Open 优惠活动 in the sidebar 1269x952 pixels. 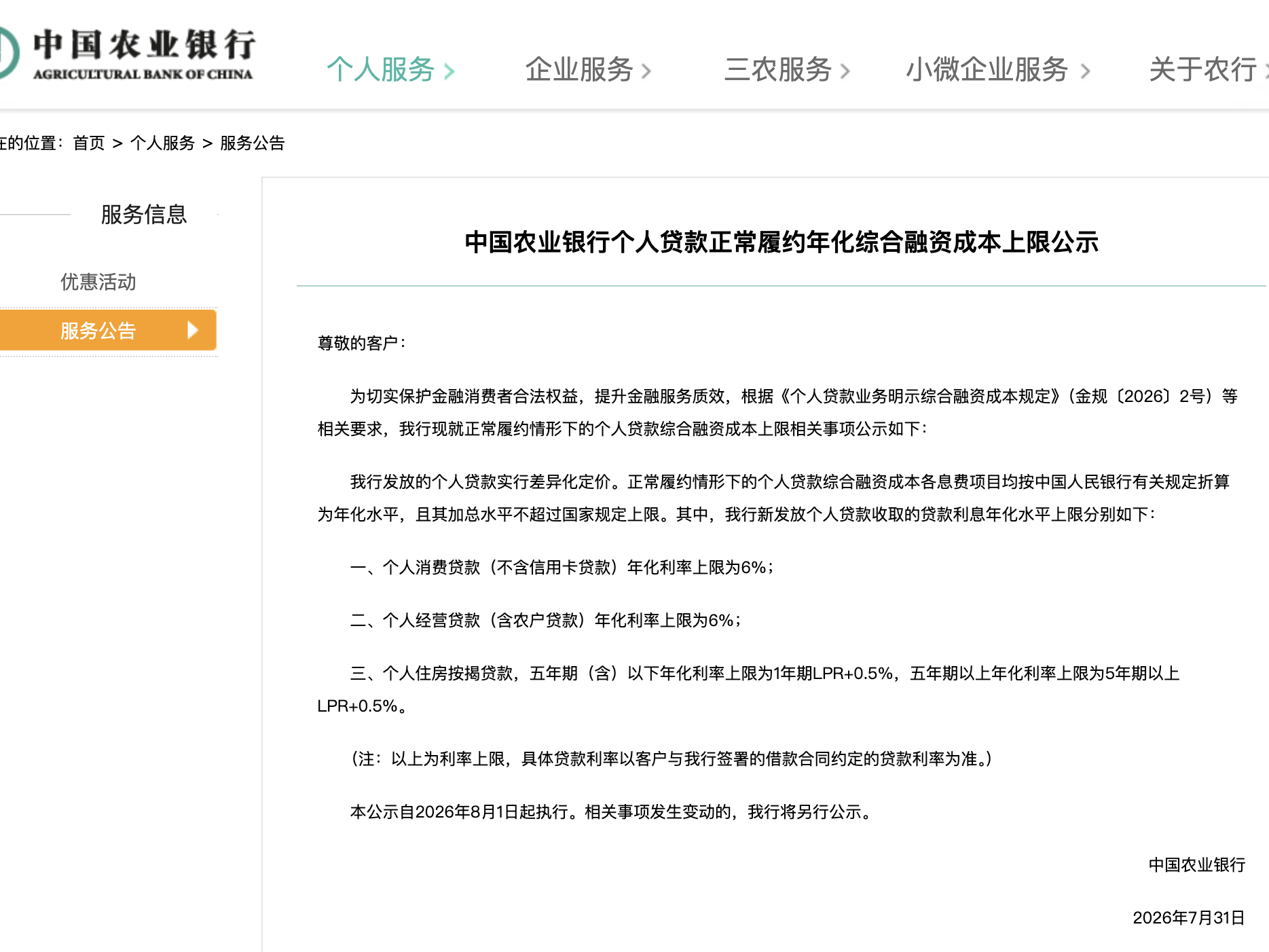click(x=98, y=282)
